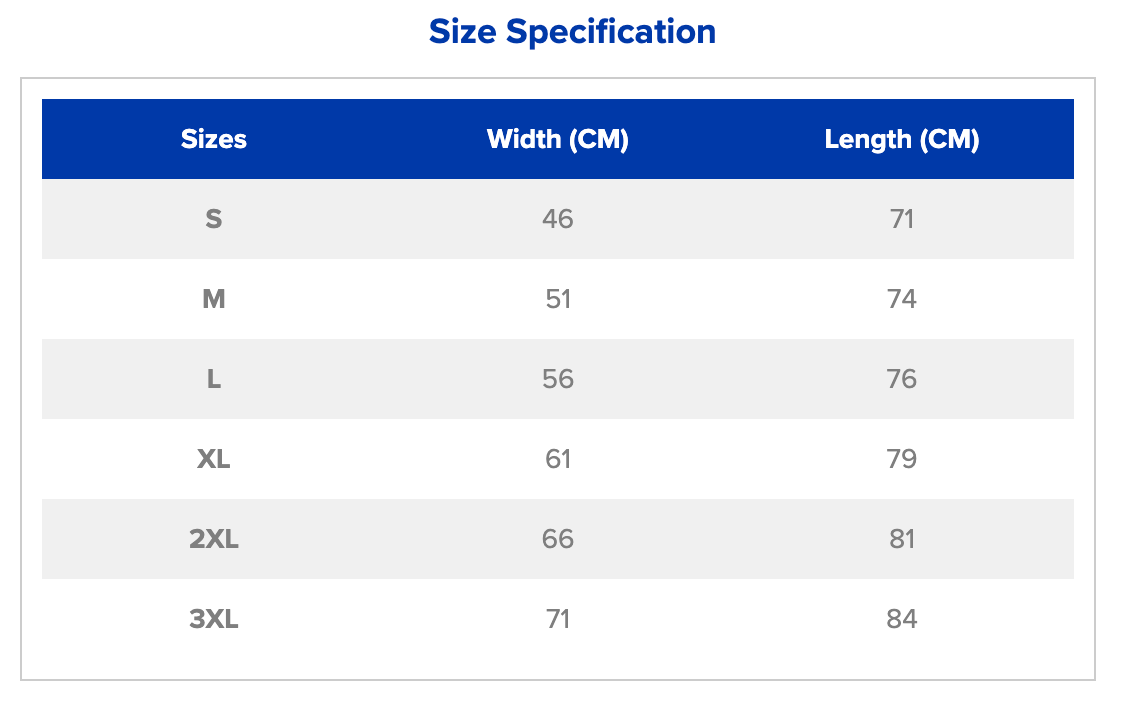1124x710 pixels.
Task: Select the S size row label
Action: 214,219
